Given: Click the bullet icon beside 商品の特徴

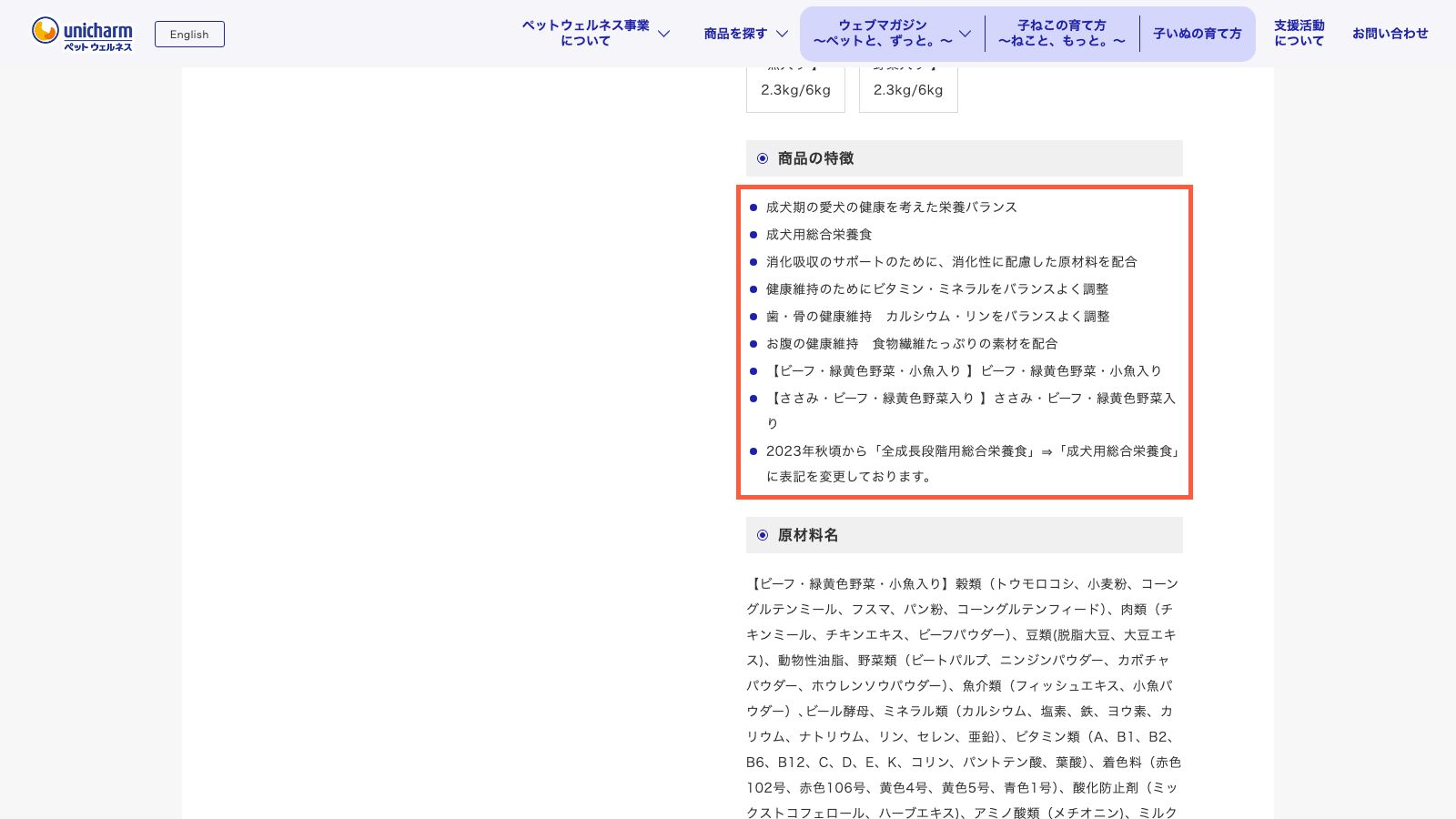Looking at the screenshot, I should coord(763,158).
